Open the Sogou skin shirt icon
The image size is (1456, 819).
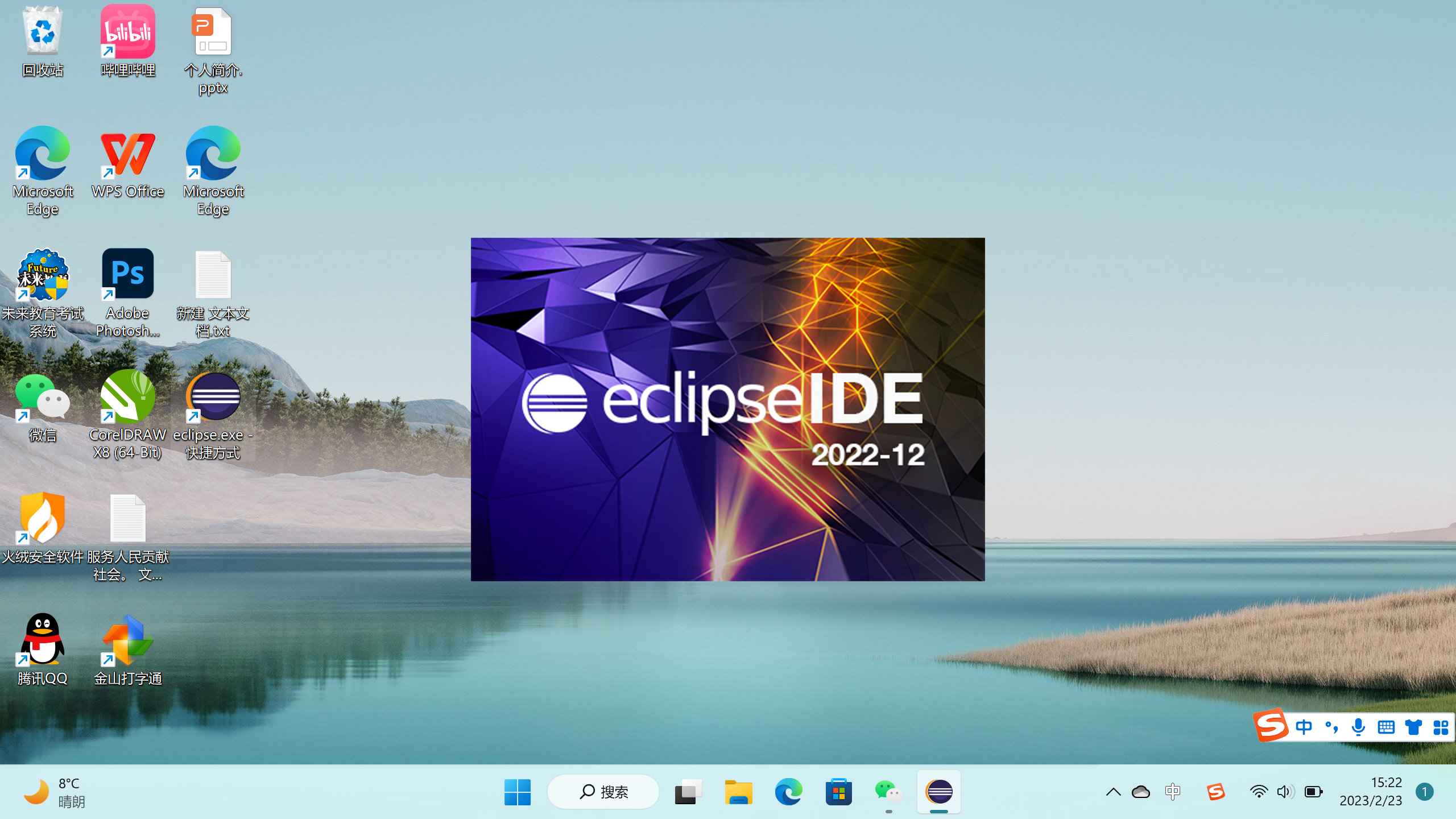click(x=1413, y=727)
